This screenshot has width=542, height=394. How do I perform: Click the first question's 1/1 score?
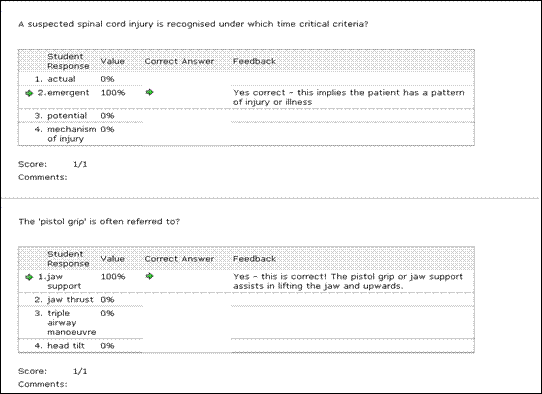click(x=80, y=164)
